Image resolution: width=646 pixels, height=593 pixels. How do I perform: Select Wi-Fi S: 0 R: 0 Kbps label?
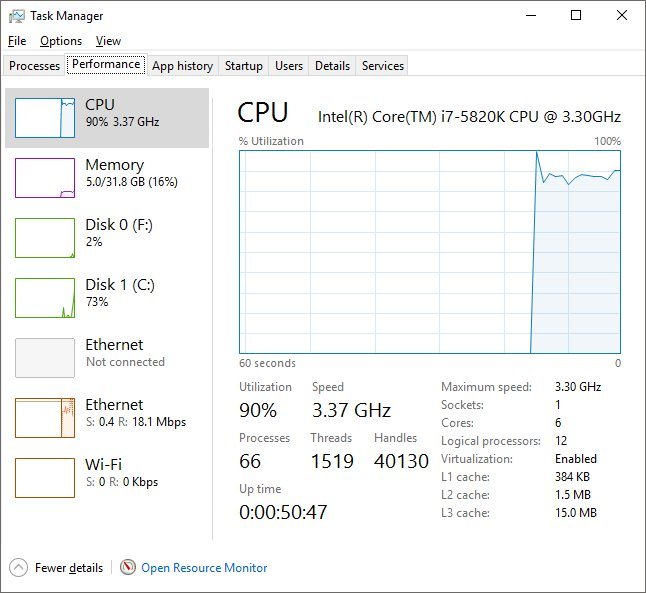[122, 473]
